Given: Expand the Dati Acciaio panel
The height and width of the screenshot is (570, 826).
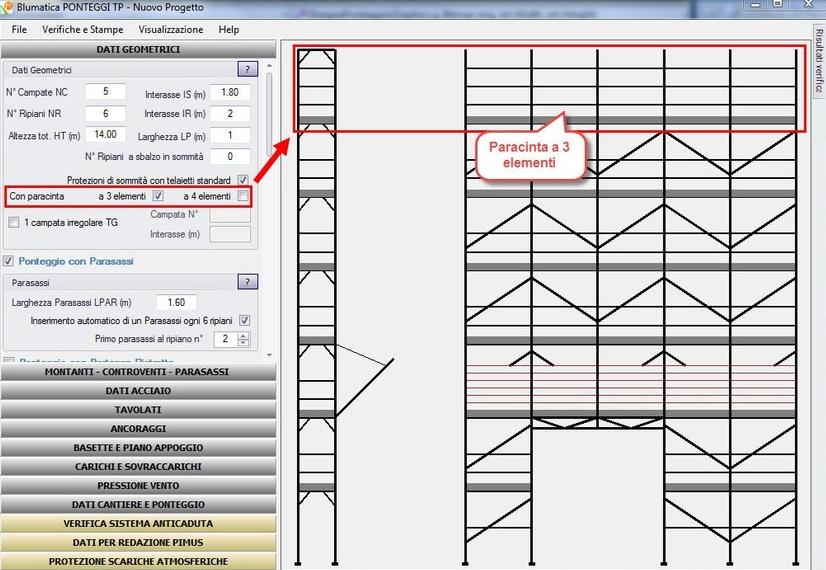Looking at the screenshot, I should click(x=137, y=391).
